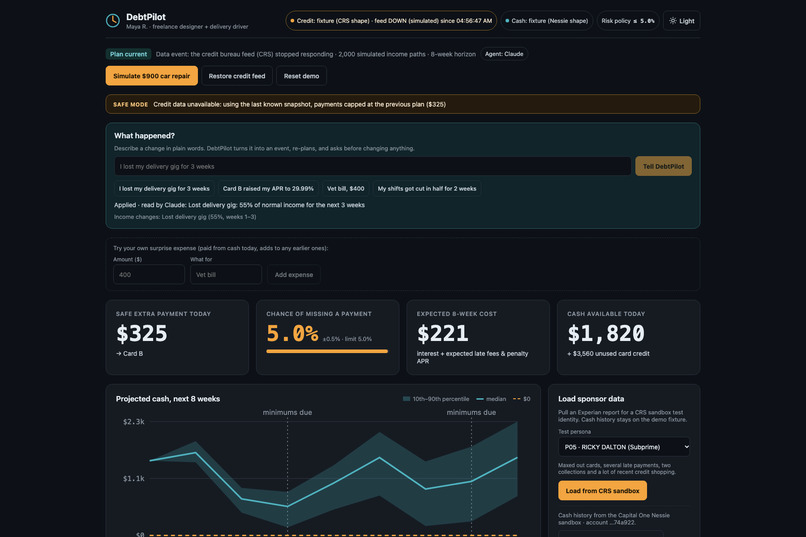Click the 10th–90th percentile legend swatch

point(407,399)
